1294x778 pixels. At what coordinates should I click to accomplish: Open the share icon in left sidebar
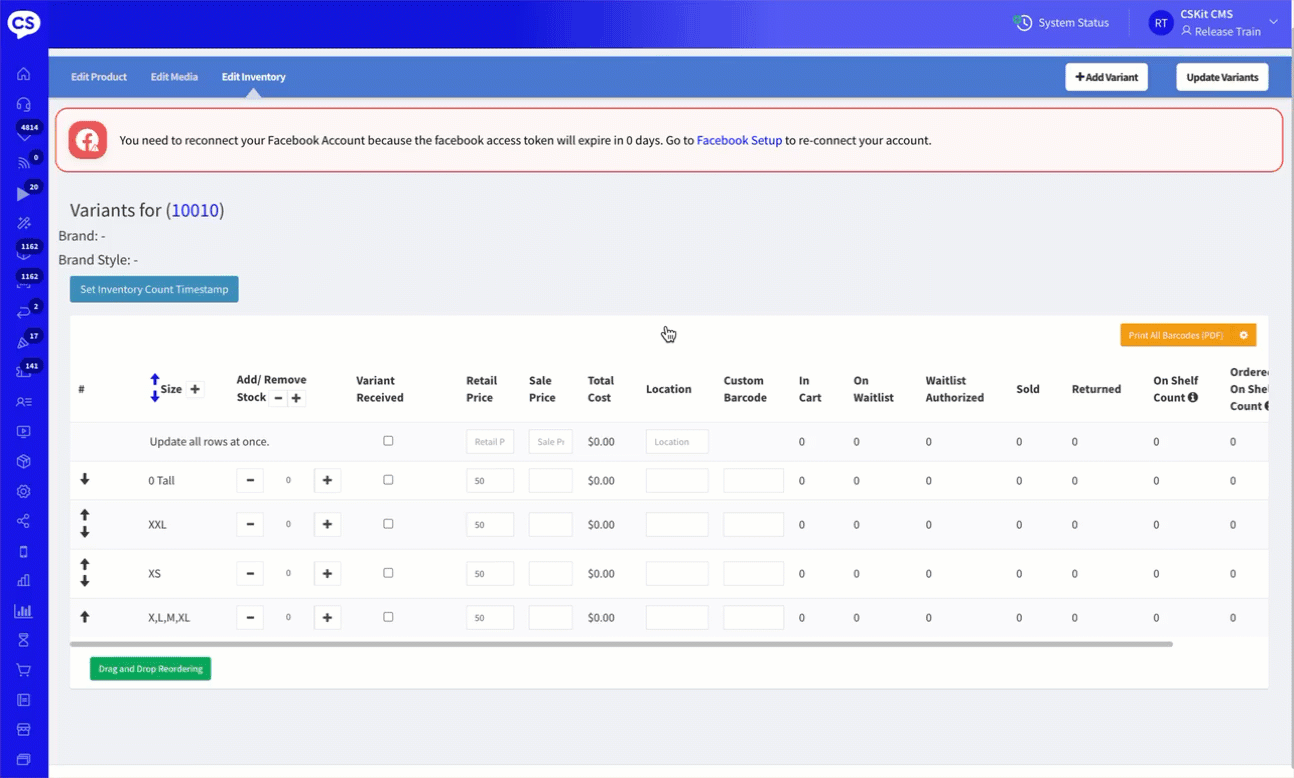click(24, 521)
